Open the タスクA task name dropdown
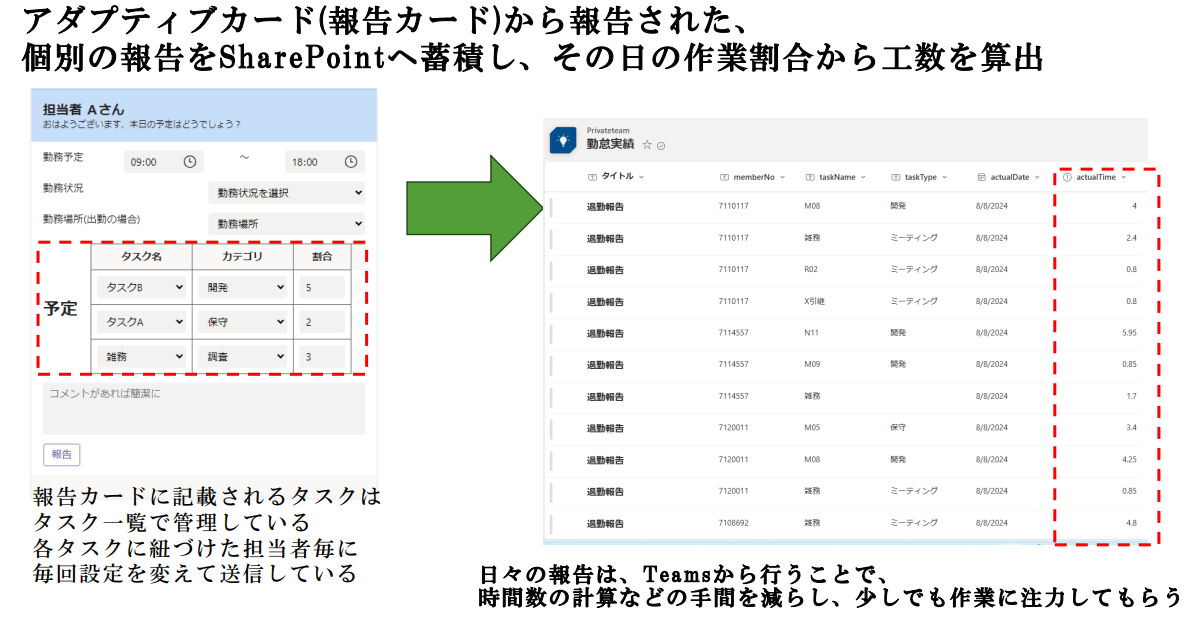This screenshot has height=619, width=1194. click(x=142, y=322)
